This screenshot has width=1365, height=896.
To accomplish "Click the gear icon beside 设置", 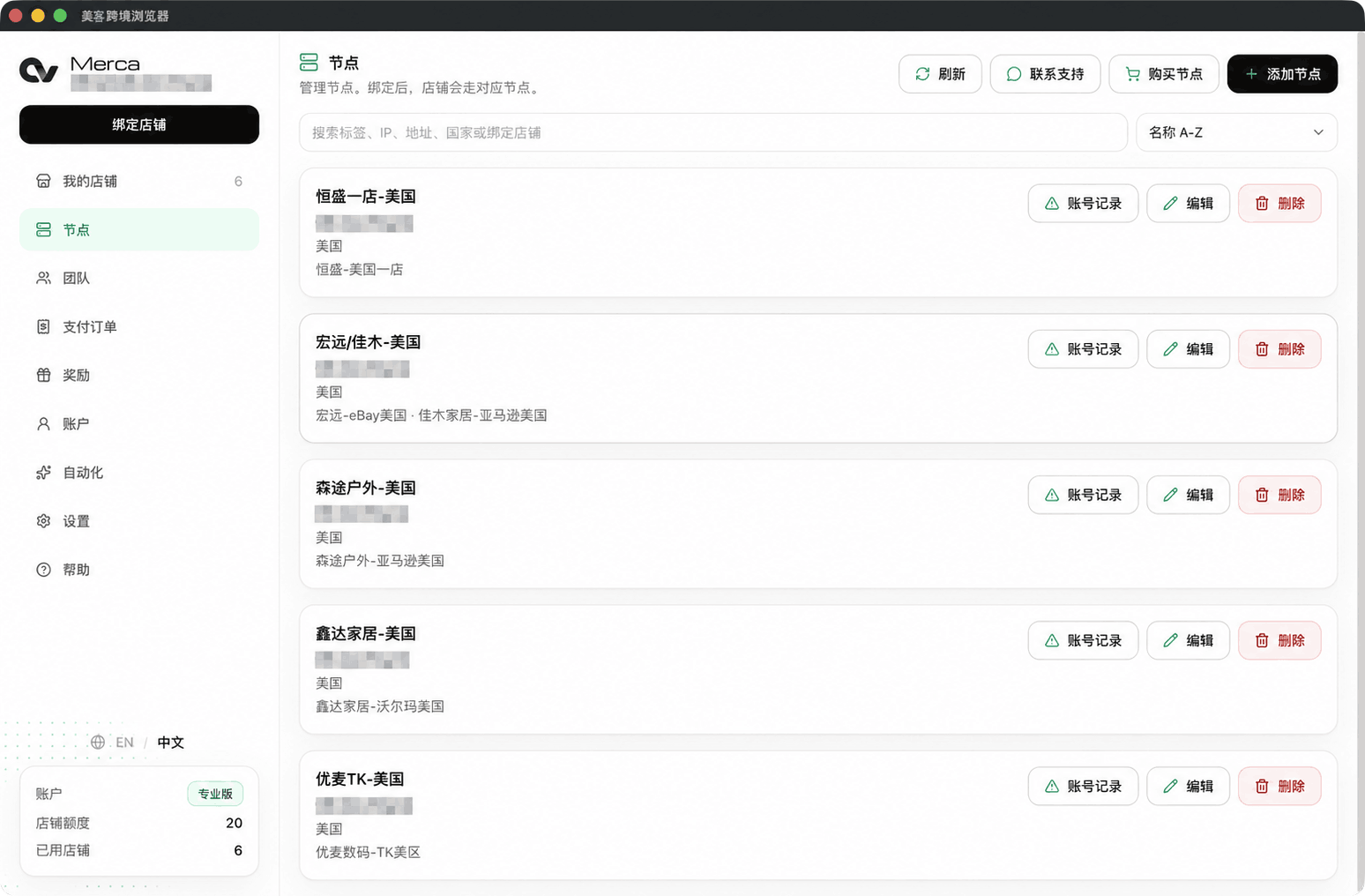I will [43, 521].
